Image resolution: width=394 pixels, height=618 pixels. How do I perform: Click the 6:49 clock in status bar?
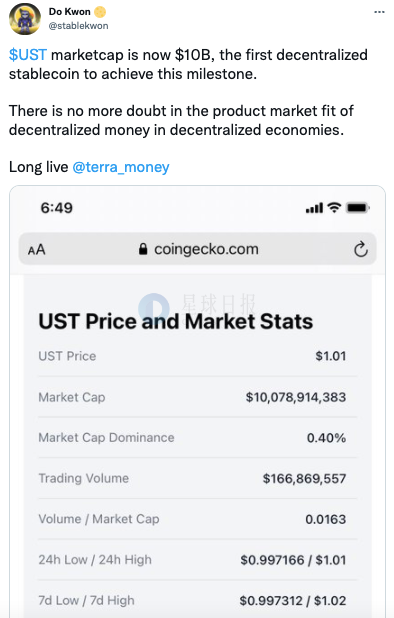tap(57, 208)
